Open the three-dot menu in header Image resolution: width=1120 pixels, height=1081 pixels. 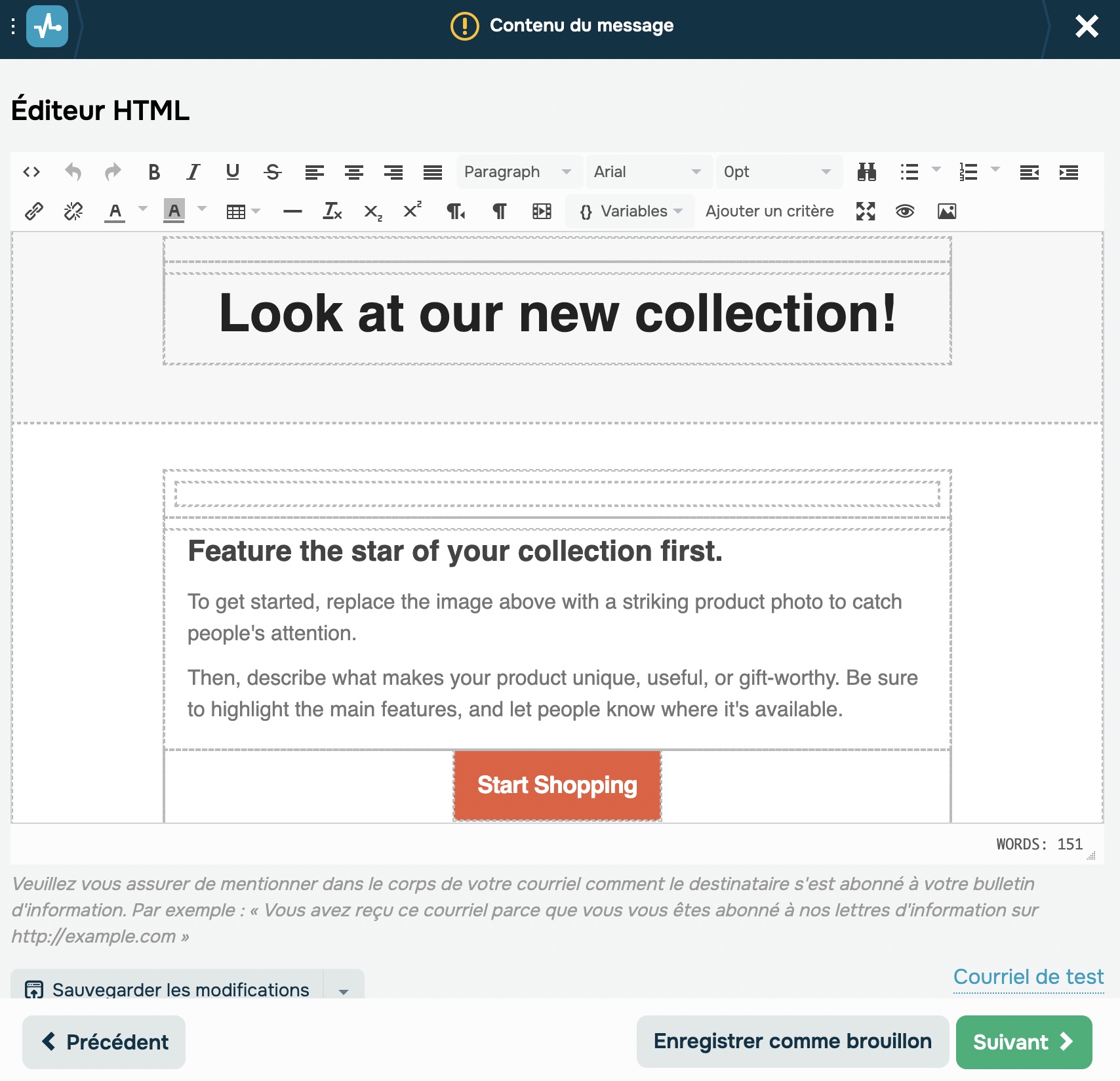pyautogui.click(x=13, y=26)
